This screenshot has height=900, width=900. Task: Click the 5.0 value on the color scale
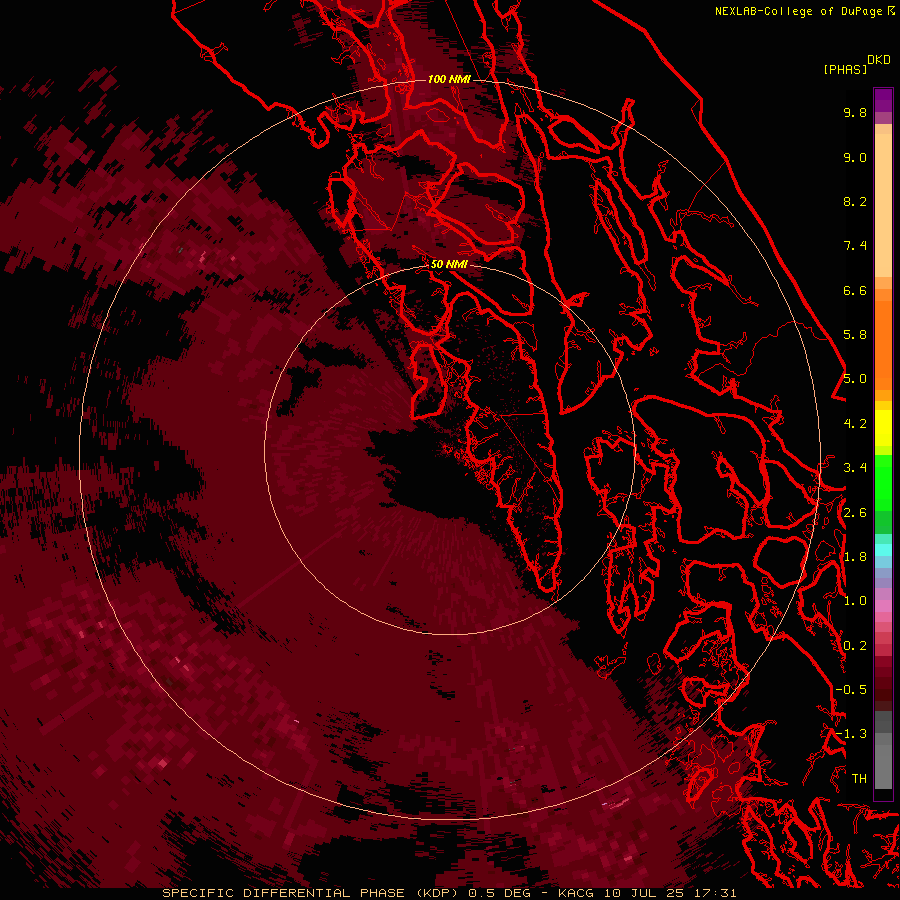(855, 379)
